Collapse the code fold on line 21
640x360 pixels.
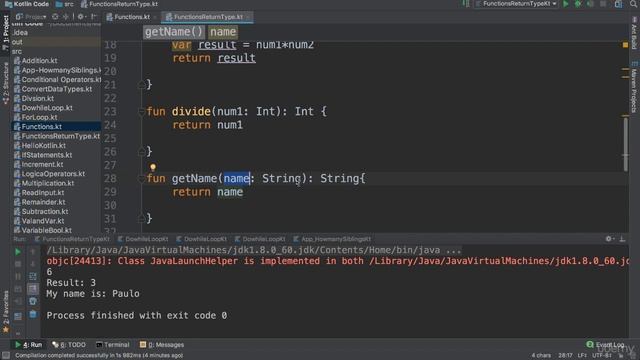[141, 85]
